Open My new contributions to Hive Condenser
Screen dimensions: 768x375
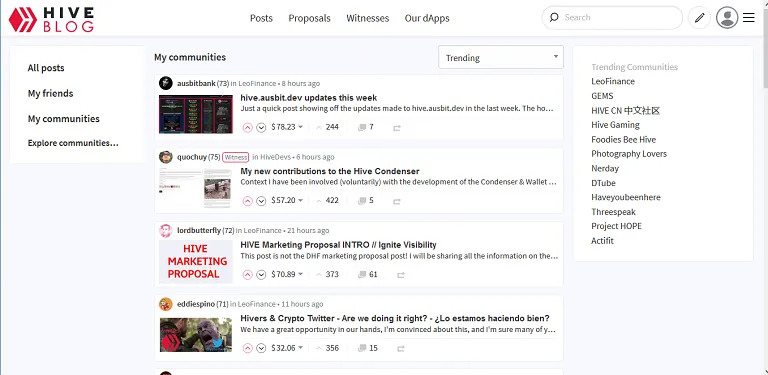[x=330, y=171]
